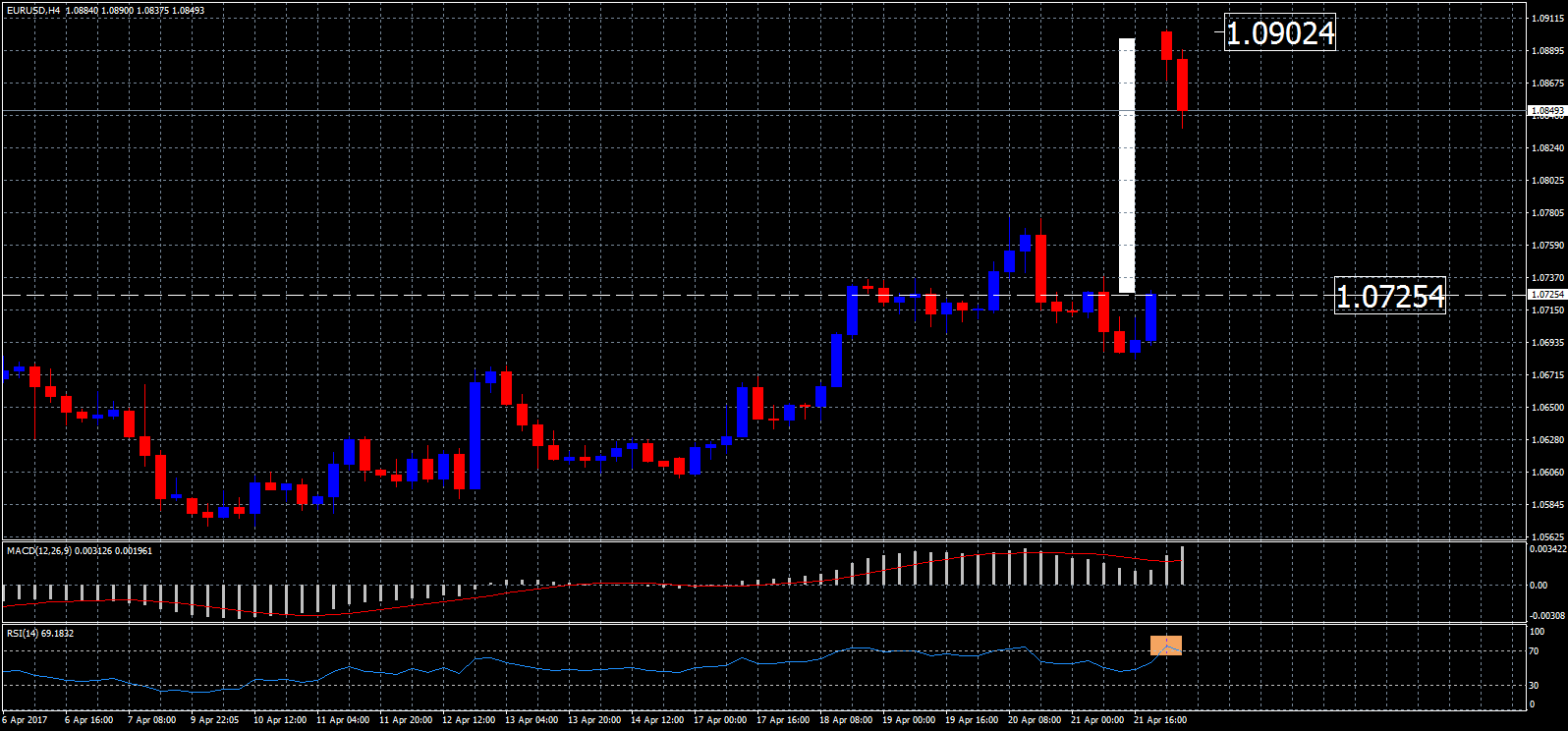The height and width of the screenshot is (731, 1568).
Task: Select the 1.09024 price text label
Action: tap(1280, 33)
